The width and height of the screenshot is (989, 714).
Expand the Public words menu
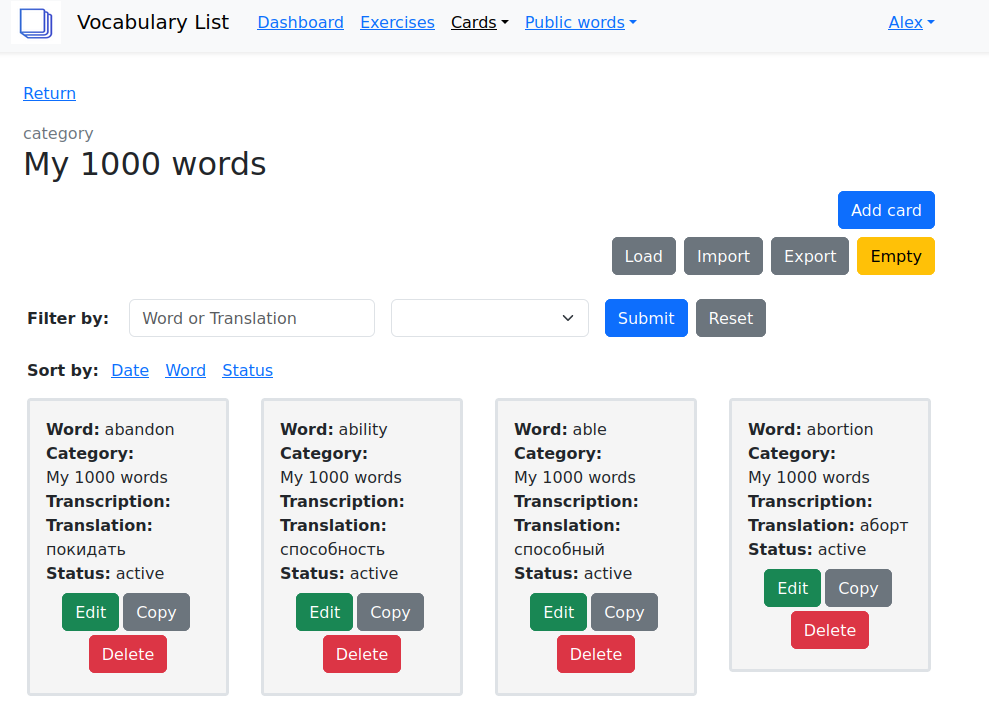(580, 22)
